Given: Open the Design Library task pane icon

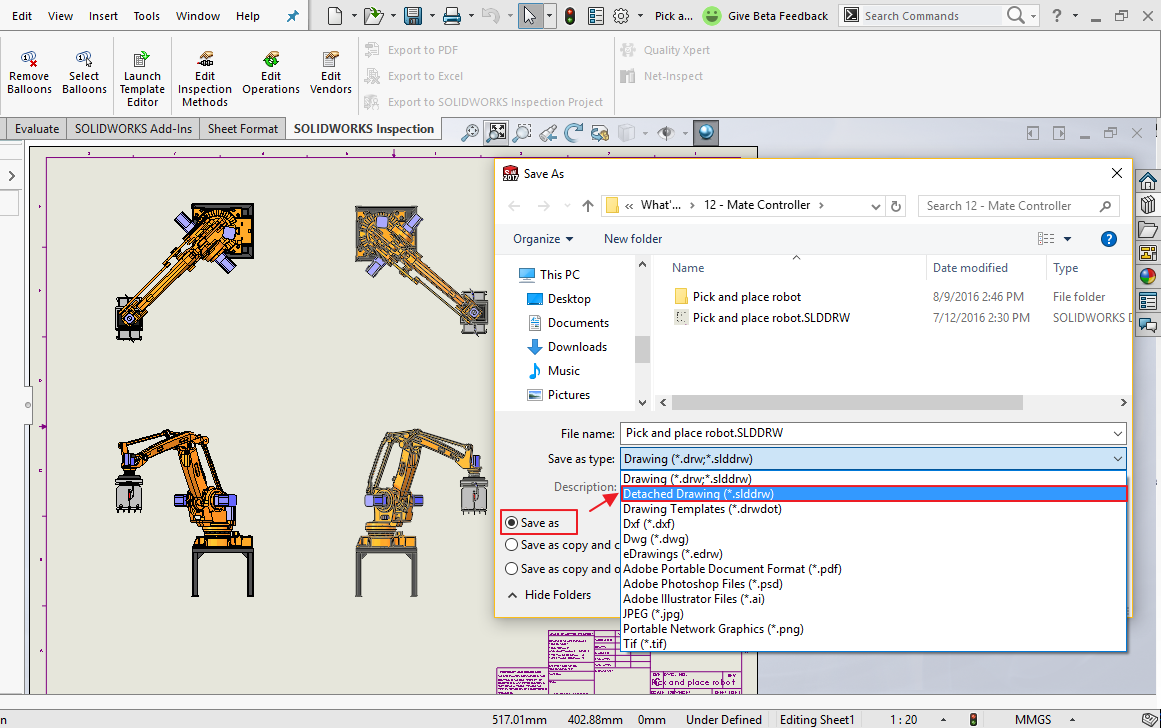Looking at the screenshot, I should pyautogui.click(x=1148, y=204).
